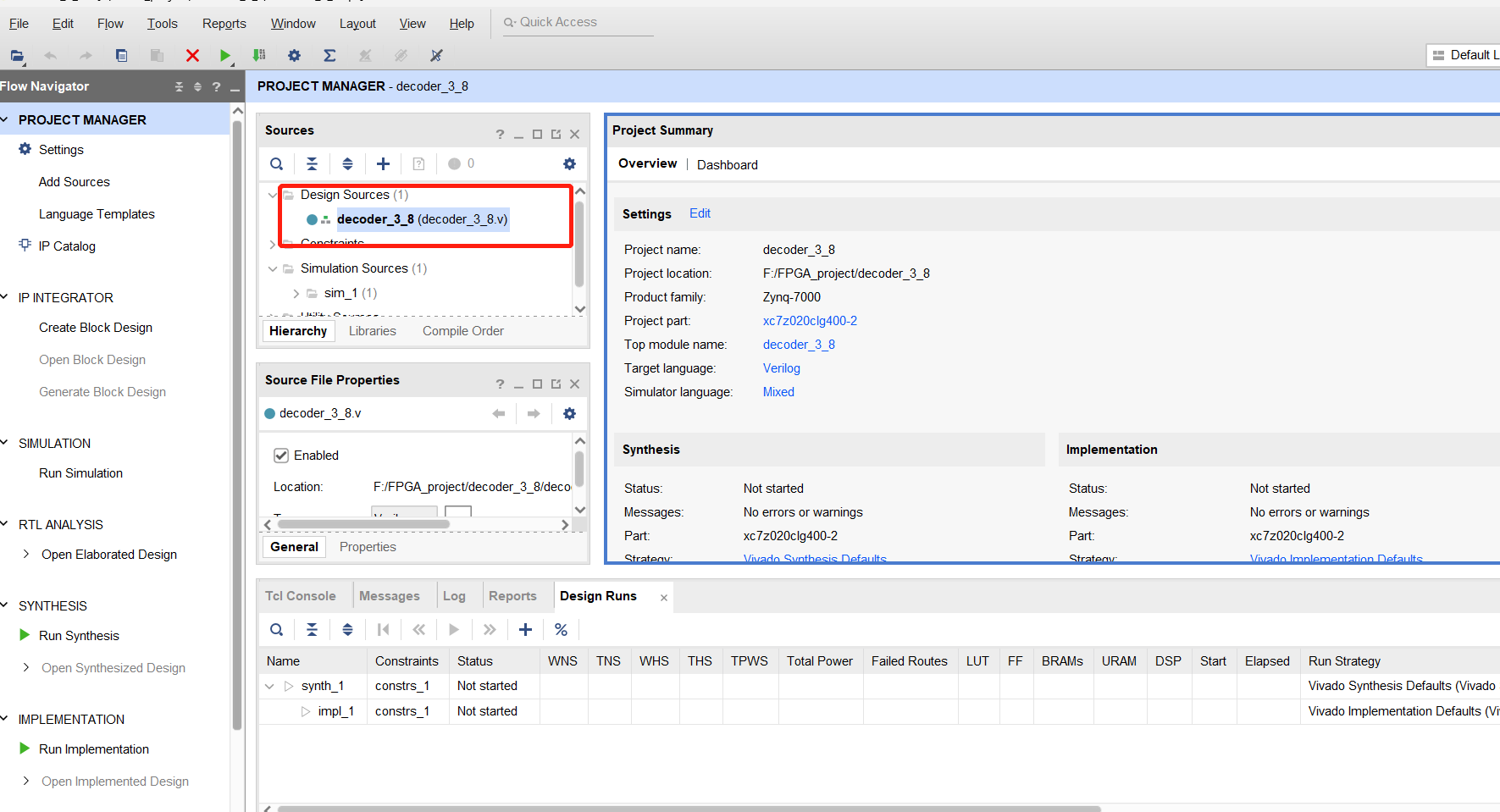
Task: Open Sources panel settings gear
Action: [x=569, y=164]
